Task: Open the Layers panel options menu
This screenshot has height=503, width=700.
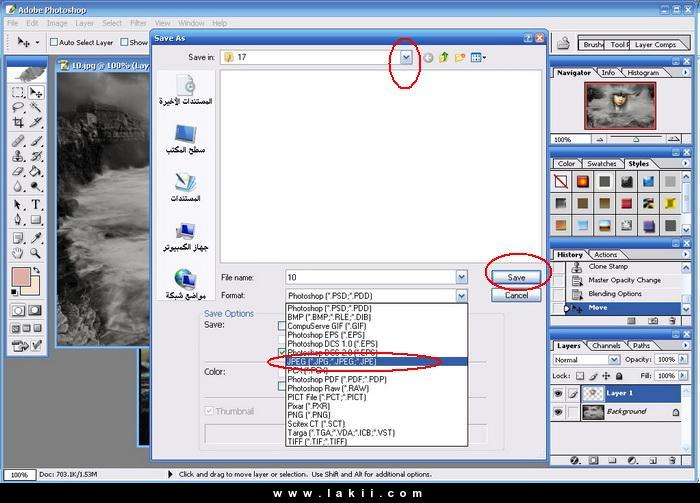Action: pyautogui.click(x=686, y=345)
